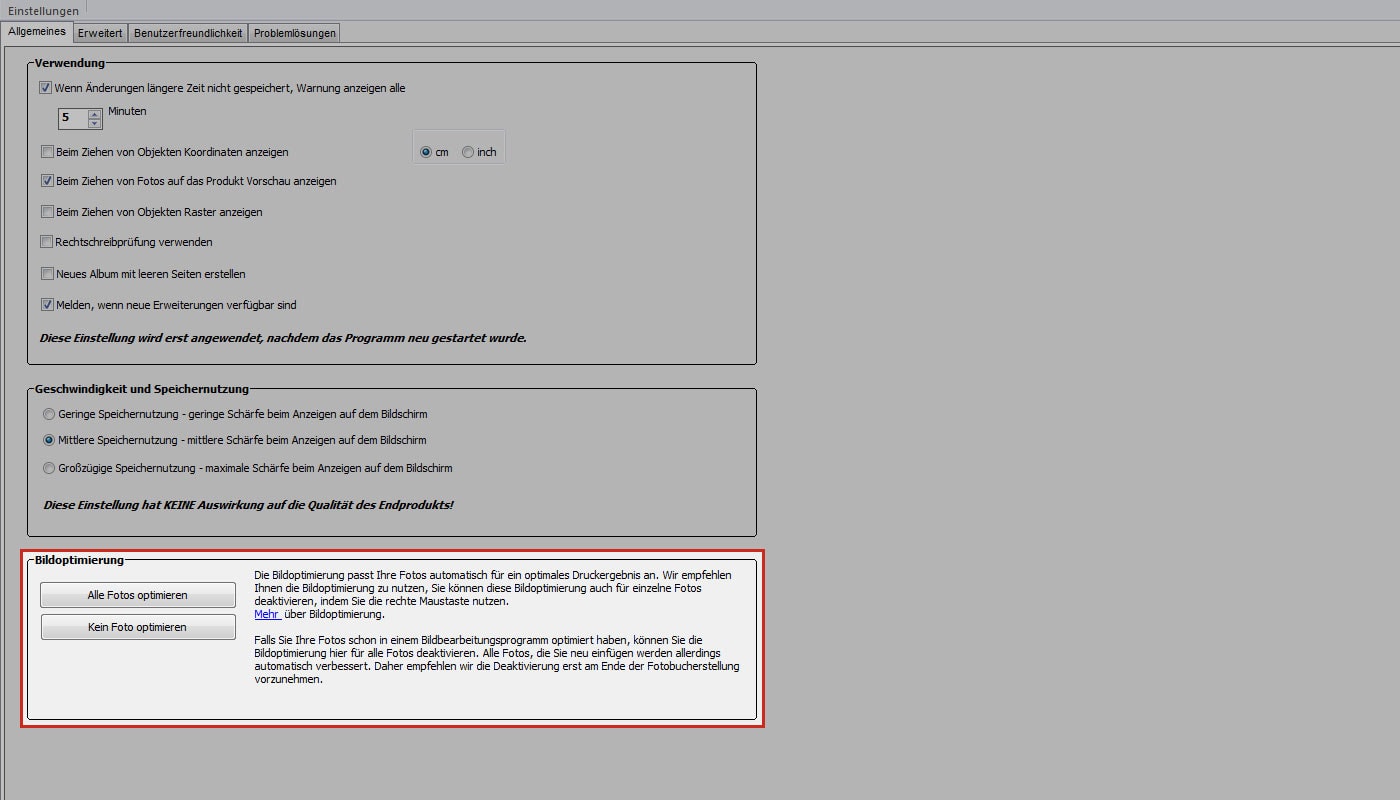Select Geringe Speichernutzung option

click(x=49, y=414)
